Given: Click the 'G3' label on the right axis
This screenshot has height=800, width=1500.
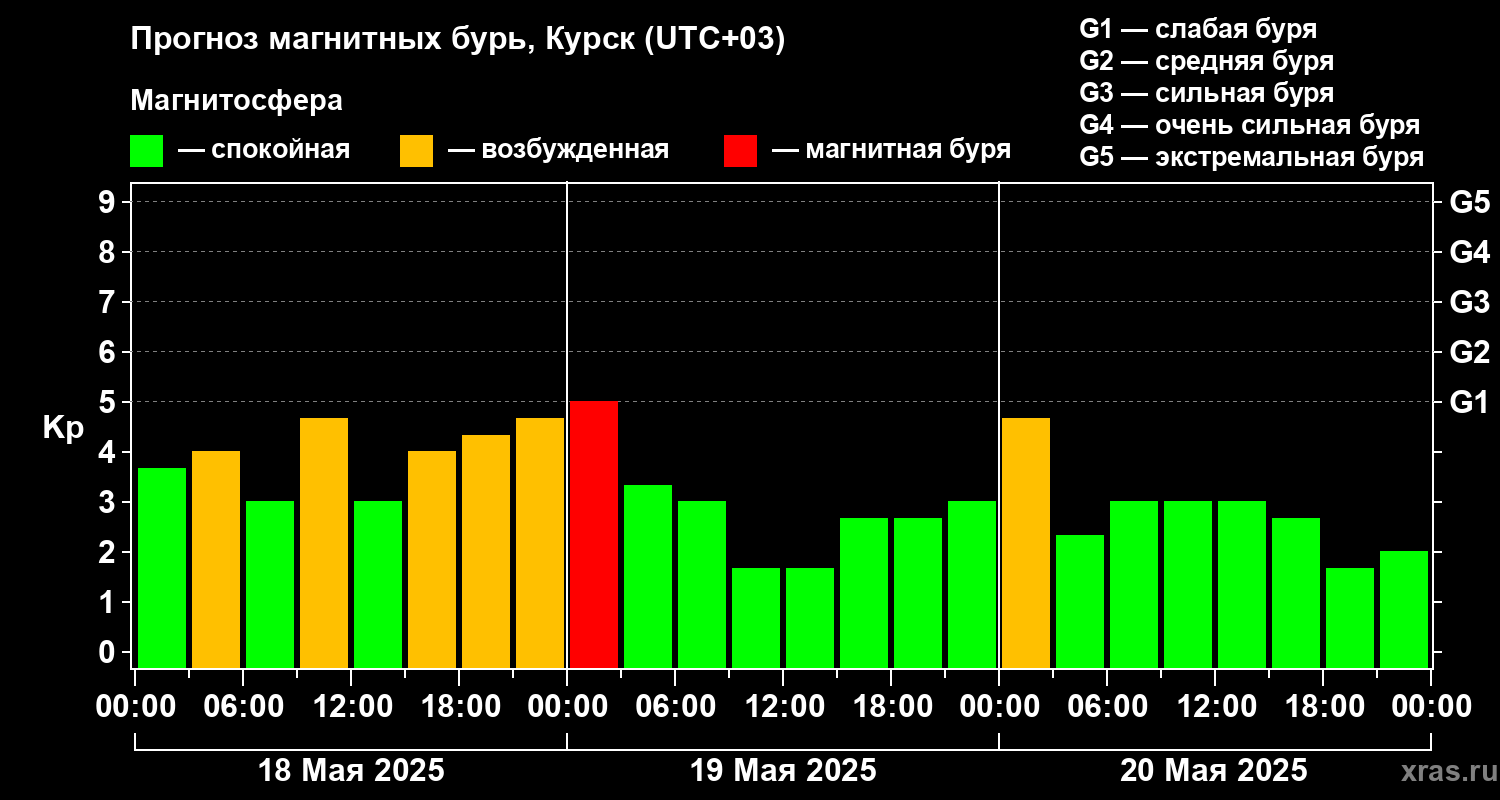Looking at the screenshot, I should click(1470, 302).
